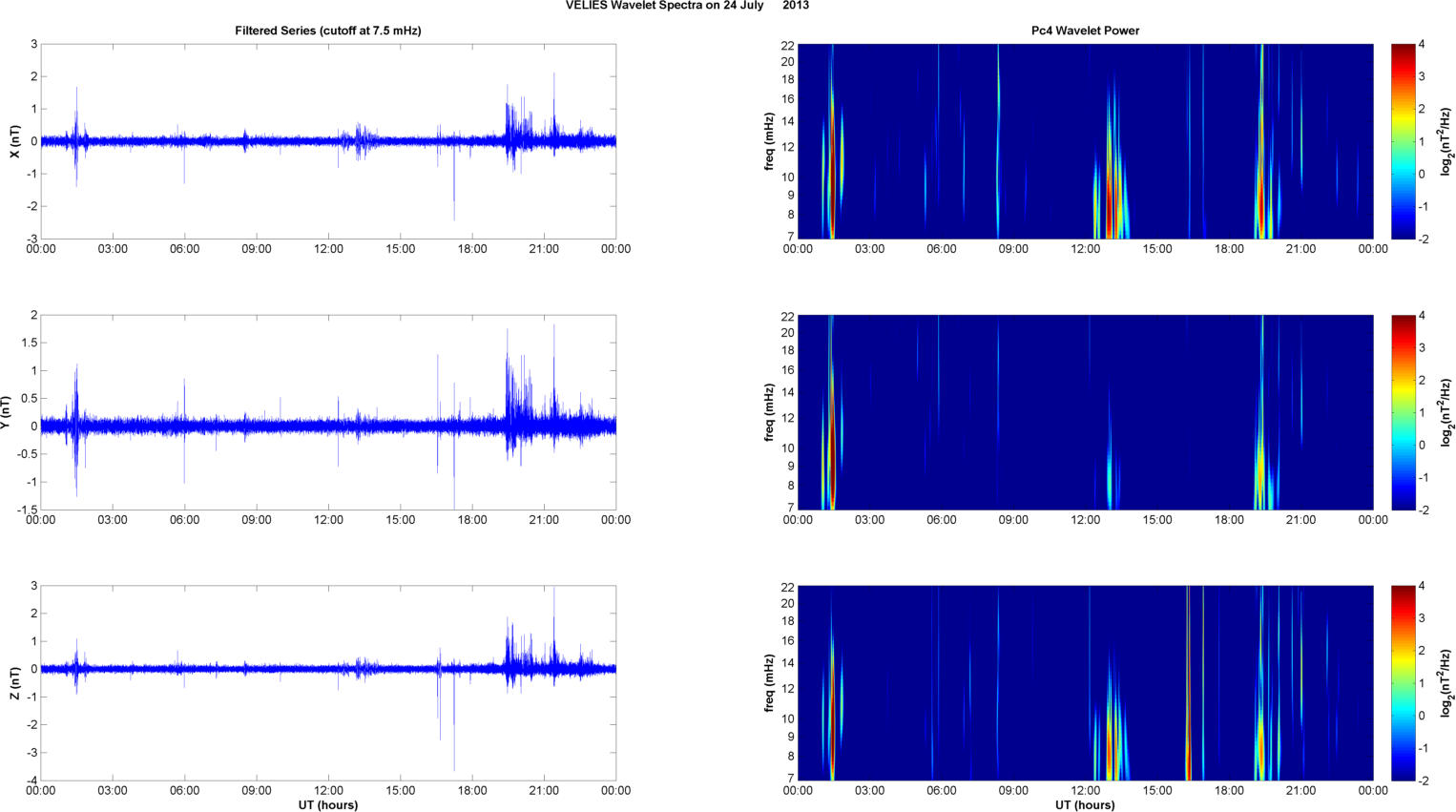
Task: Click the "-2" tick on the bottom colorbar
Action: coord(1424,781)
